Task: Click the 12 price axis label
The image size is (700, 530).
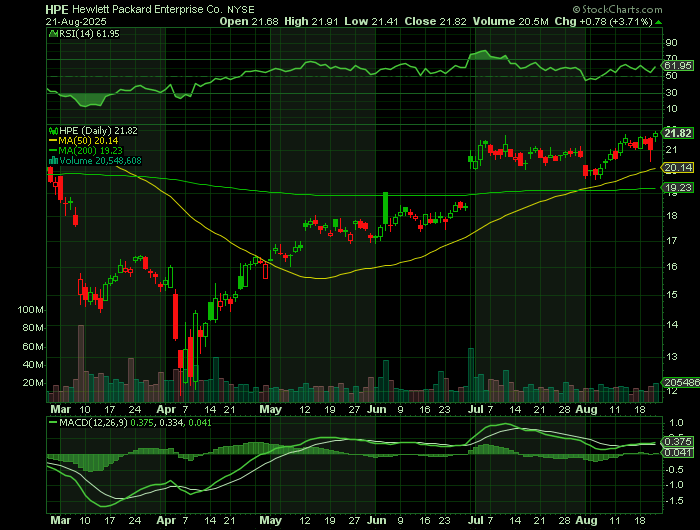Action: coord(671,391)
